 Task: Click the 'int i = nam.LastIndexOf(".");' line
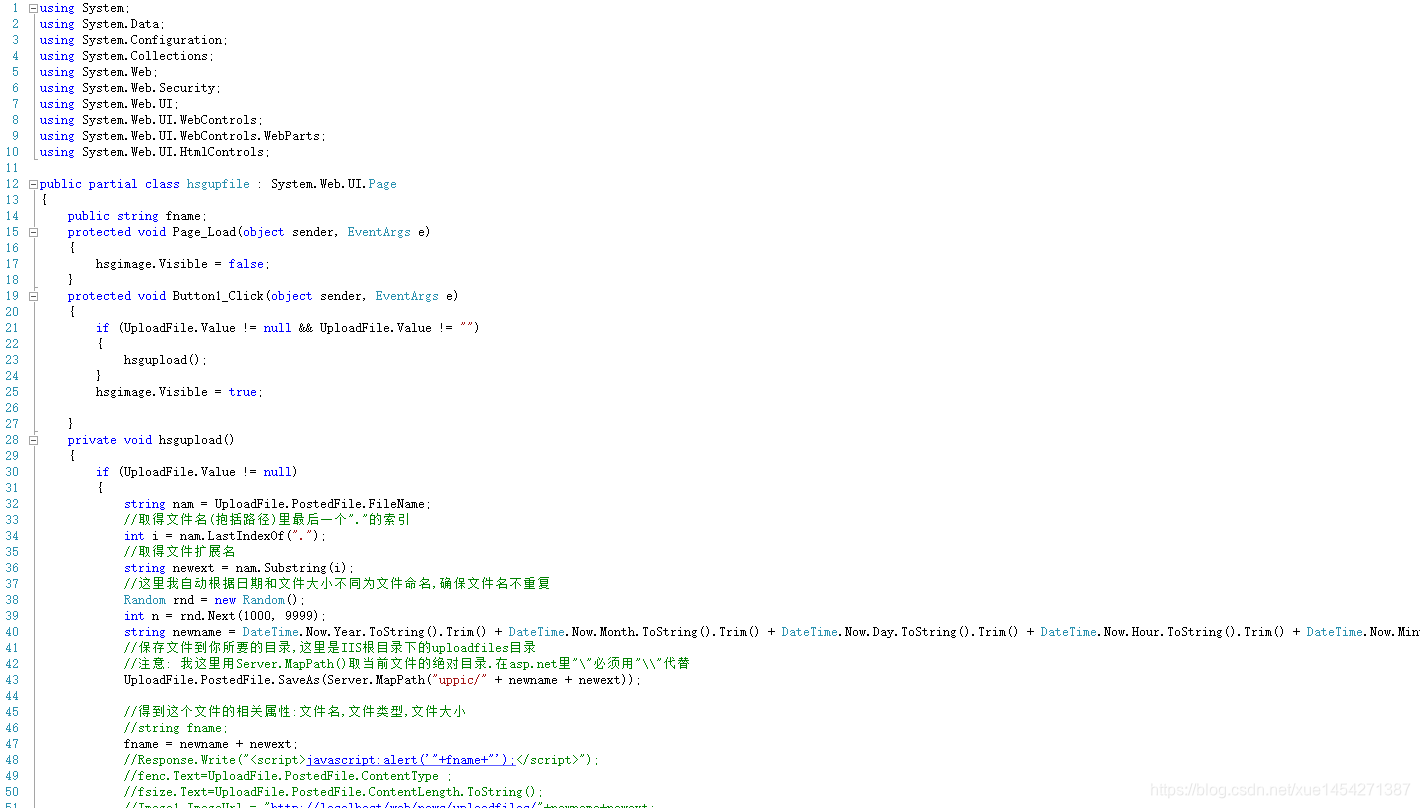(x=225, y=536)
